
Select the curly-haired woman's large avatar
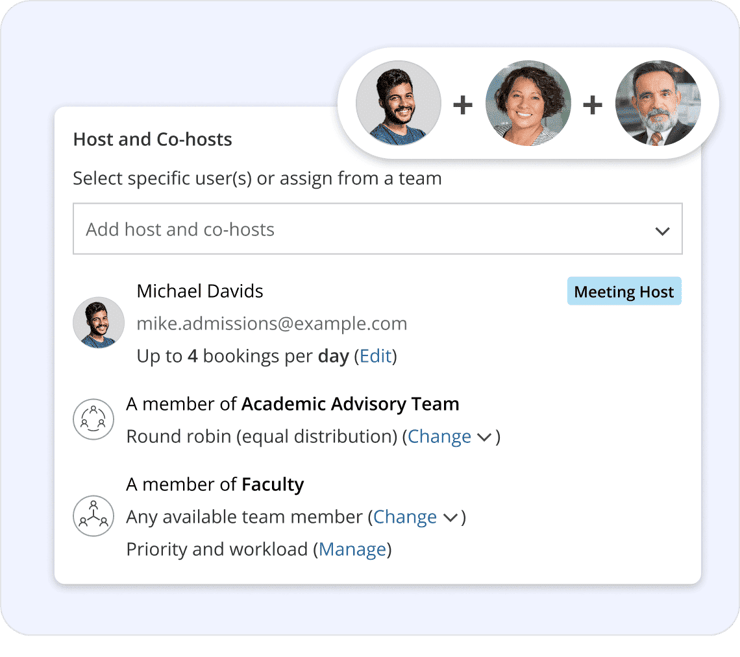(x=528, y=103)
